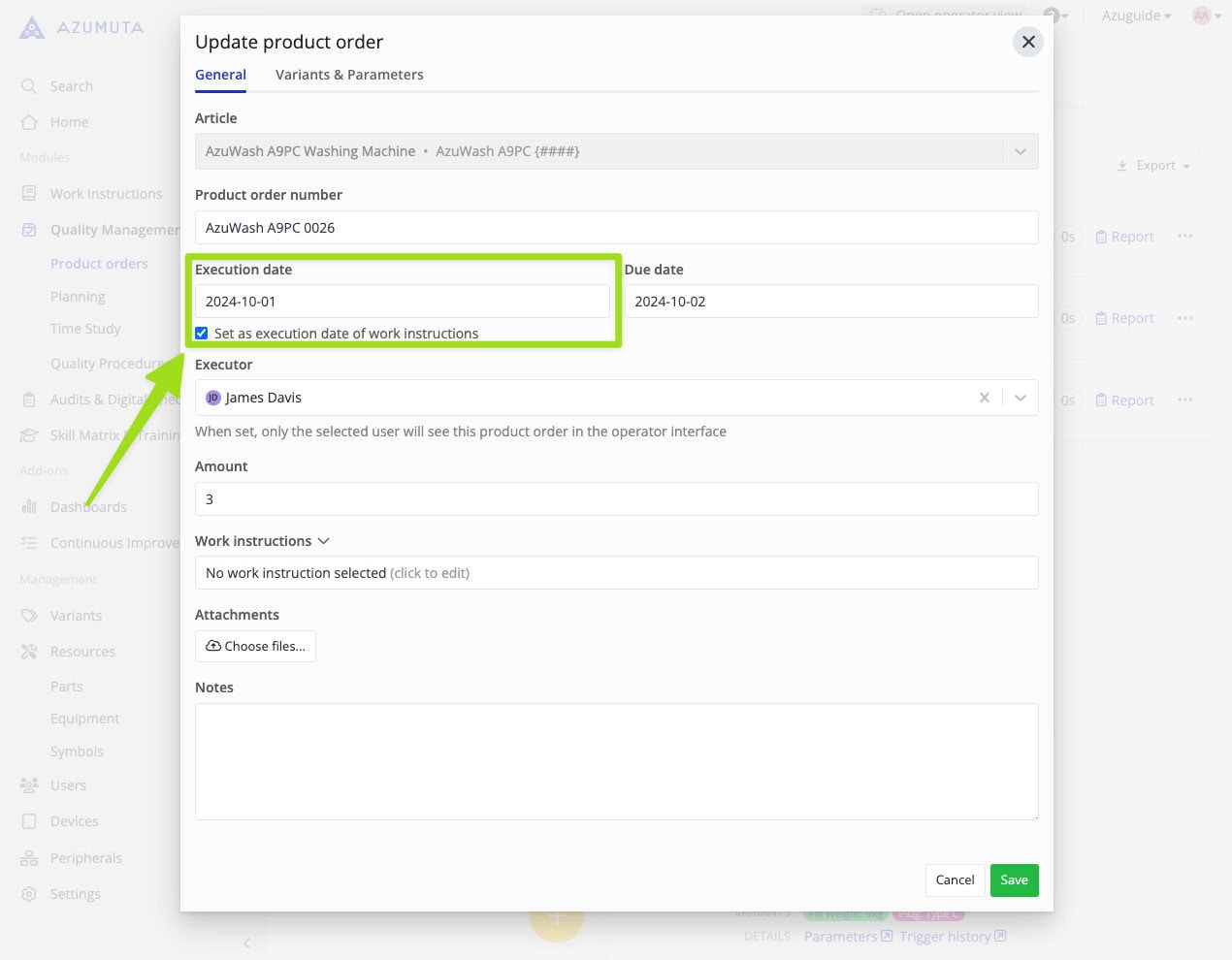Expand the Article dropdown
The width and height of the screenshot is (1232, 960).
(1020, 151)
